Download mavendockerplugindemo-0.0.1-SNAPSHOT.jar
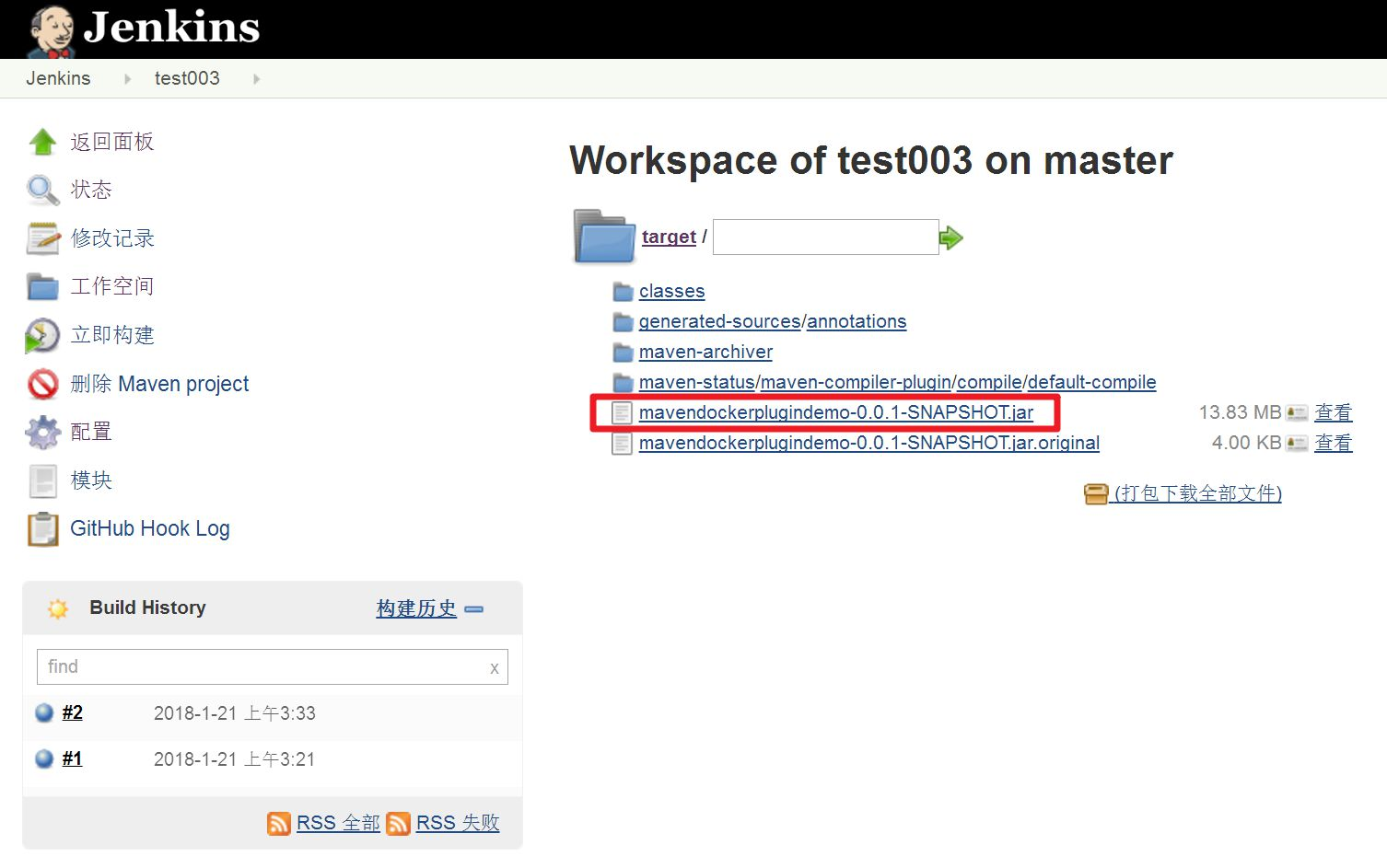 click(x=836, y=412)
